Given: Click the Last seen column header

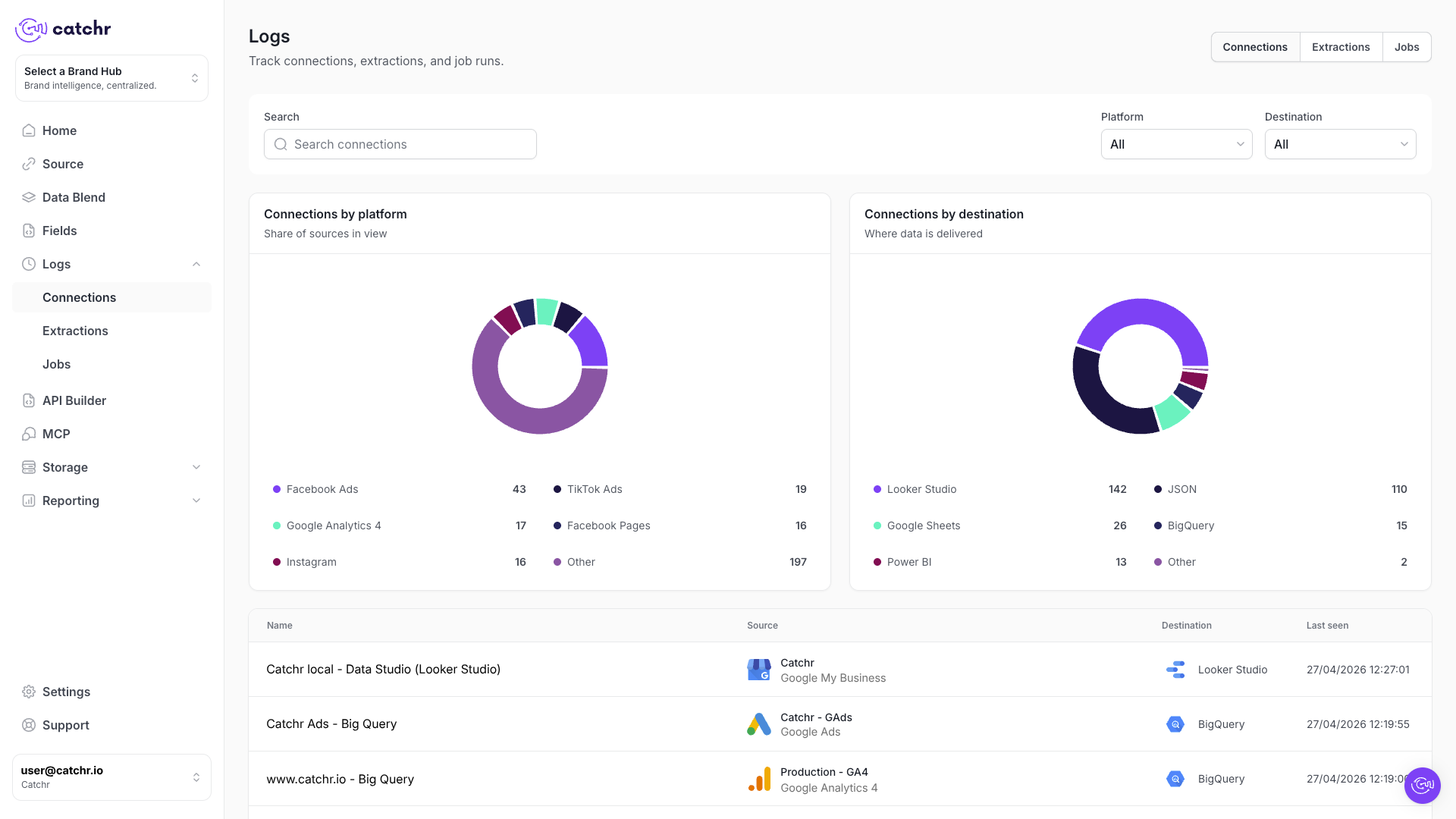Looking at the screenshot, I should click(1327, 626).
